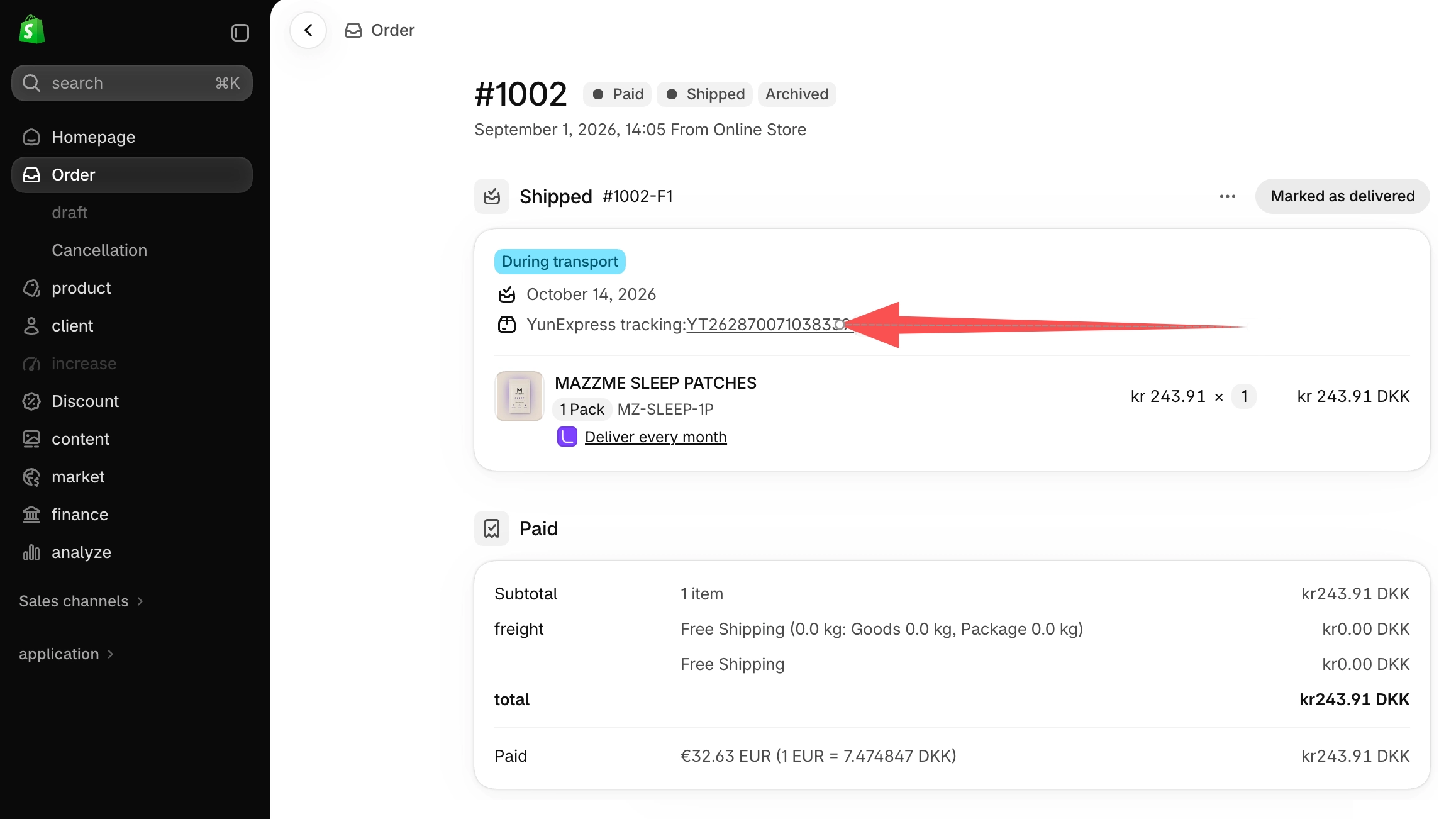The width and height of the screenshot is (1456, 819).
Task: Open the Order menu item in sidebar
Action: pos(132,175)
